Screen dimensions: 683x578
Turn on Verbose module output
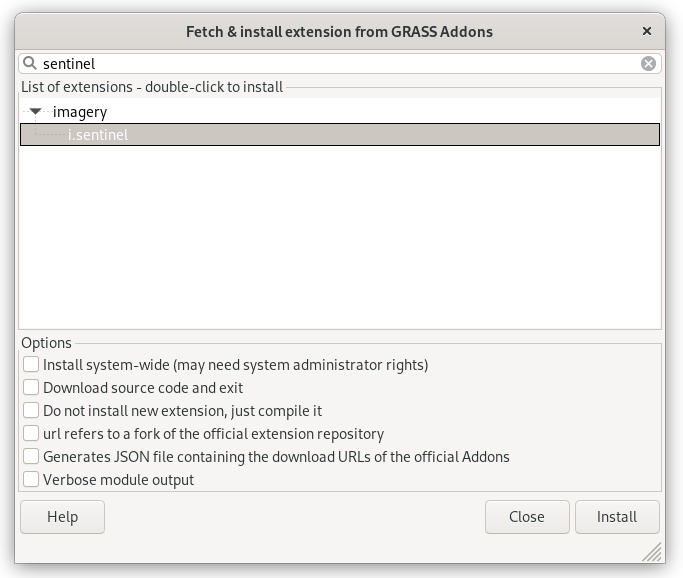click(x=31, y=479)
